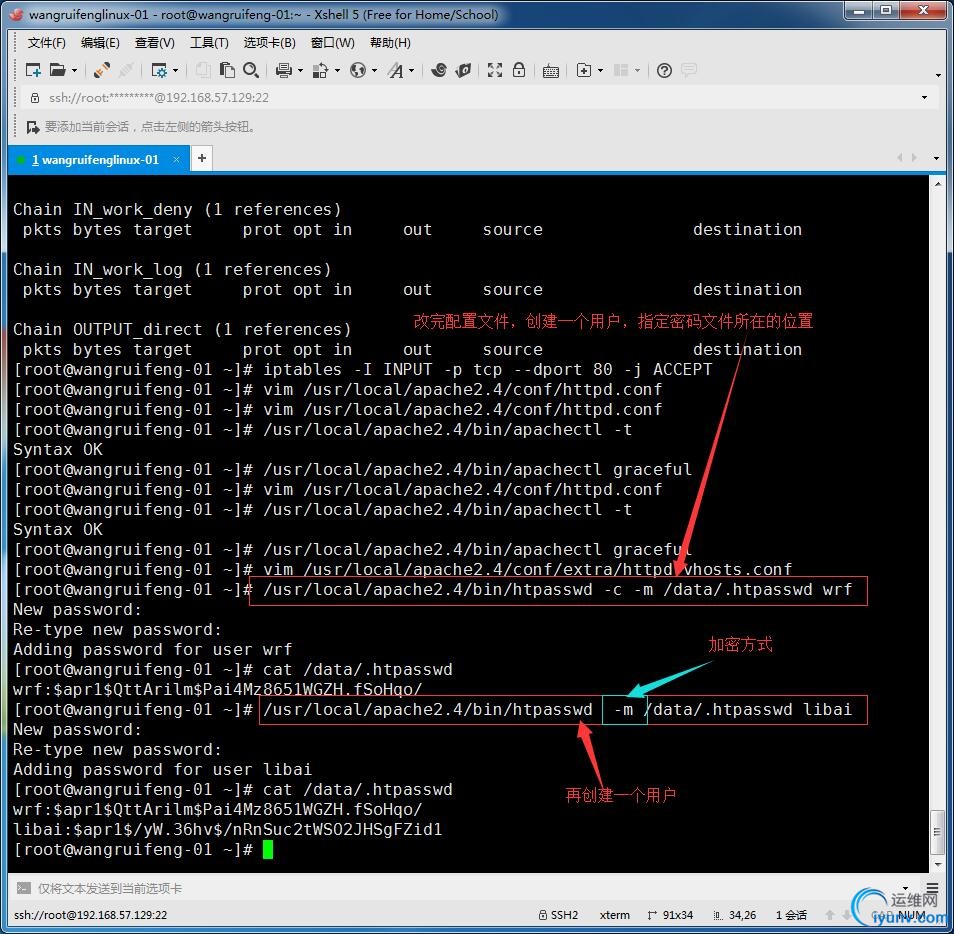Image resolution: width=954 pixels, height=934 pixels.
Task: Click the Copy toolbar icon
Action: point(203,71)
